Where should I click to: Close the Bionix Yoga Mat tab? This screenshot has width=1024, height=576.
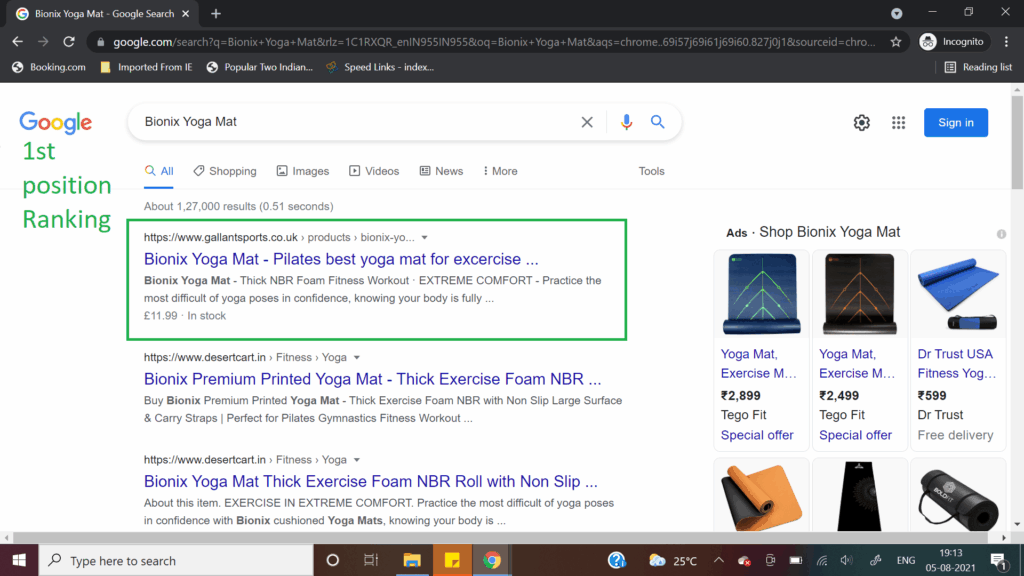pos(185,14)
